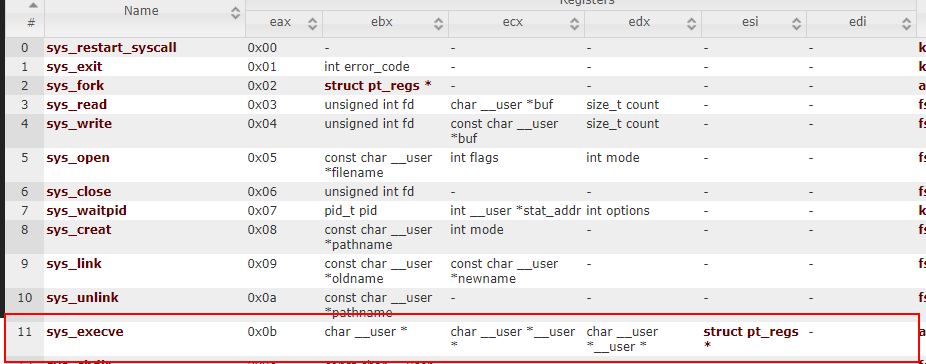Open the sys_execve entry
The height and width of the screenshot is (364, 926).
pyautogui.click(x=85, y=332)
